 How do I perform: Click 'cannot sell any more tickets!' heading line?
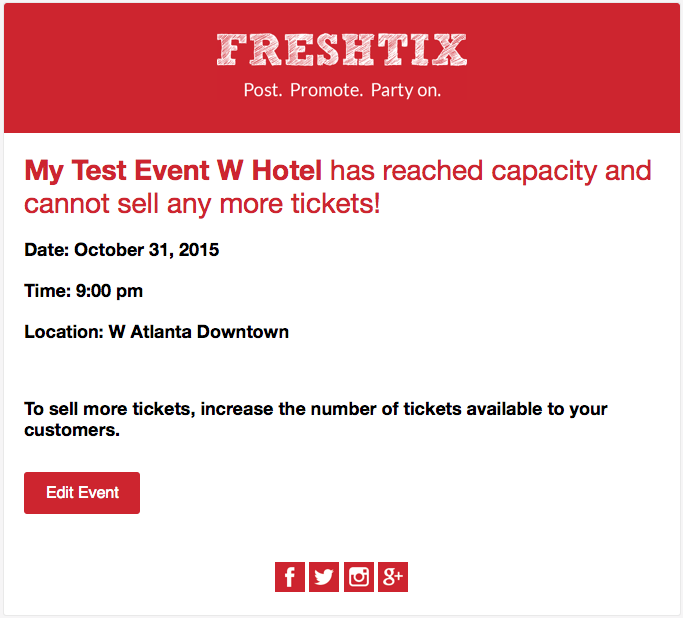(x=203, y=204)
